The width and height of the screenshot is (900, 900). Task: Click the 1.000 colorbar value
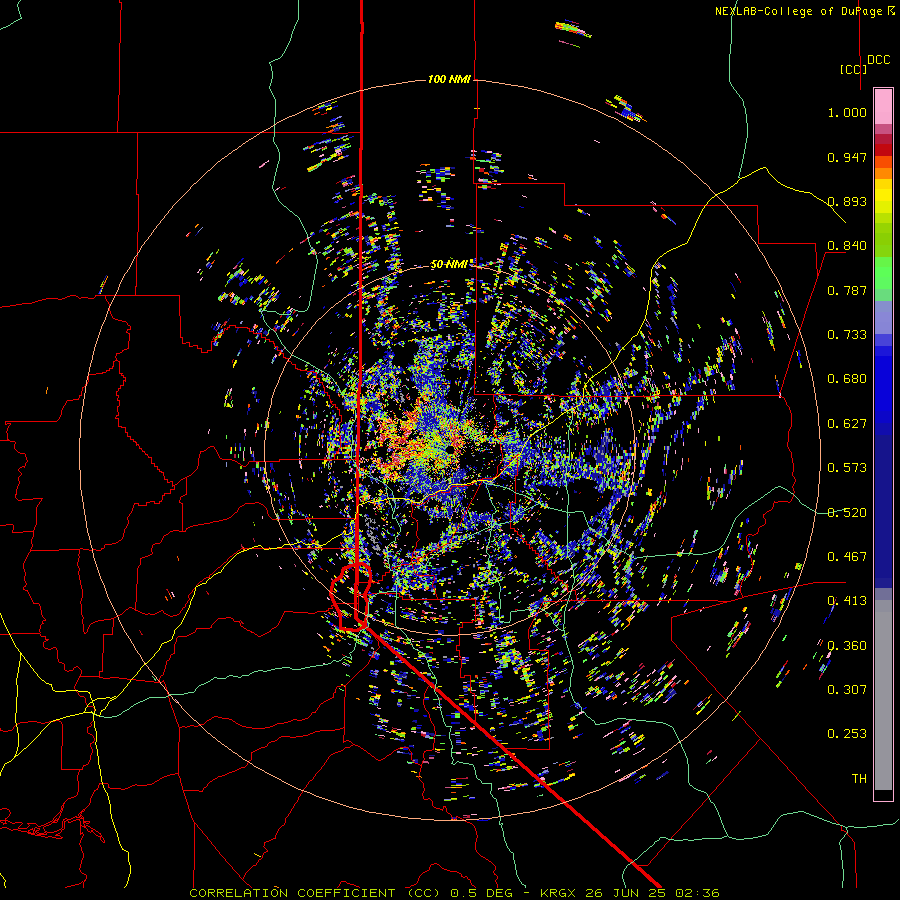847,112
